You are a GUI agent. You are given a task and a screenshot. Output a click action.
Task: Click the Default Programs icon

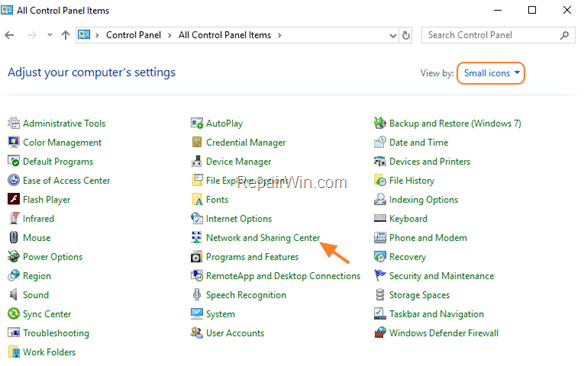pos(14,161)
